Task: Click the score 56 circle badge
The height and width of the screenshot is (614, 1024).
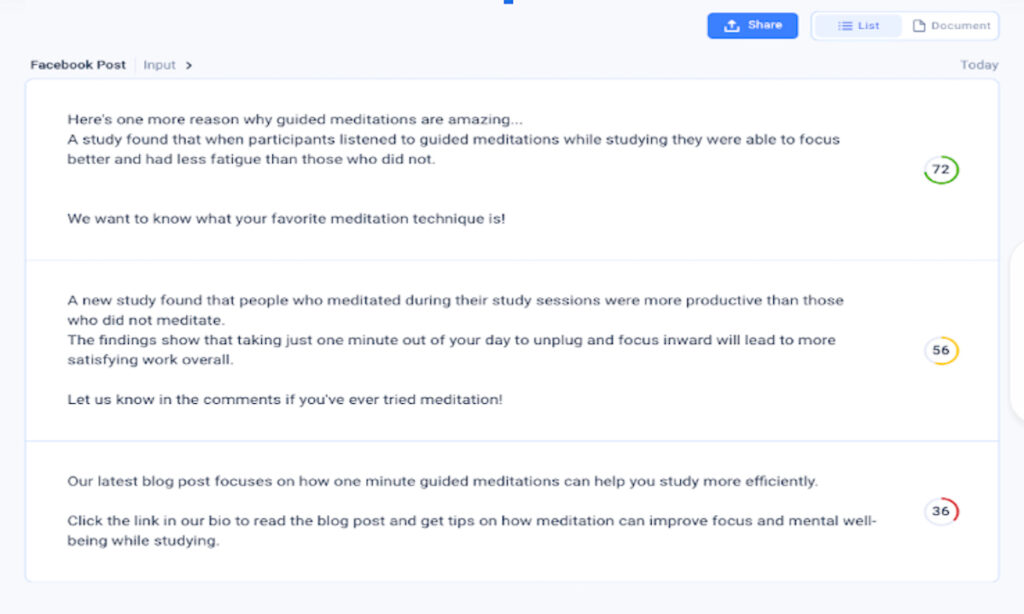Action: [941, 351]
